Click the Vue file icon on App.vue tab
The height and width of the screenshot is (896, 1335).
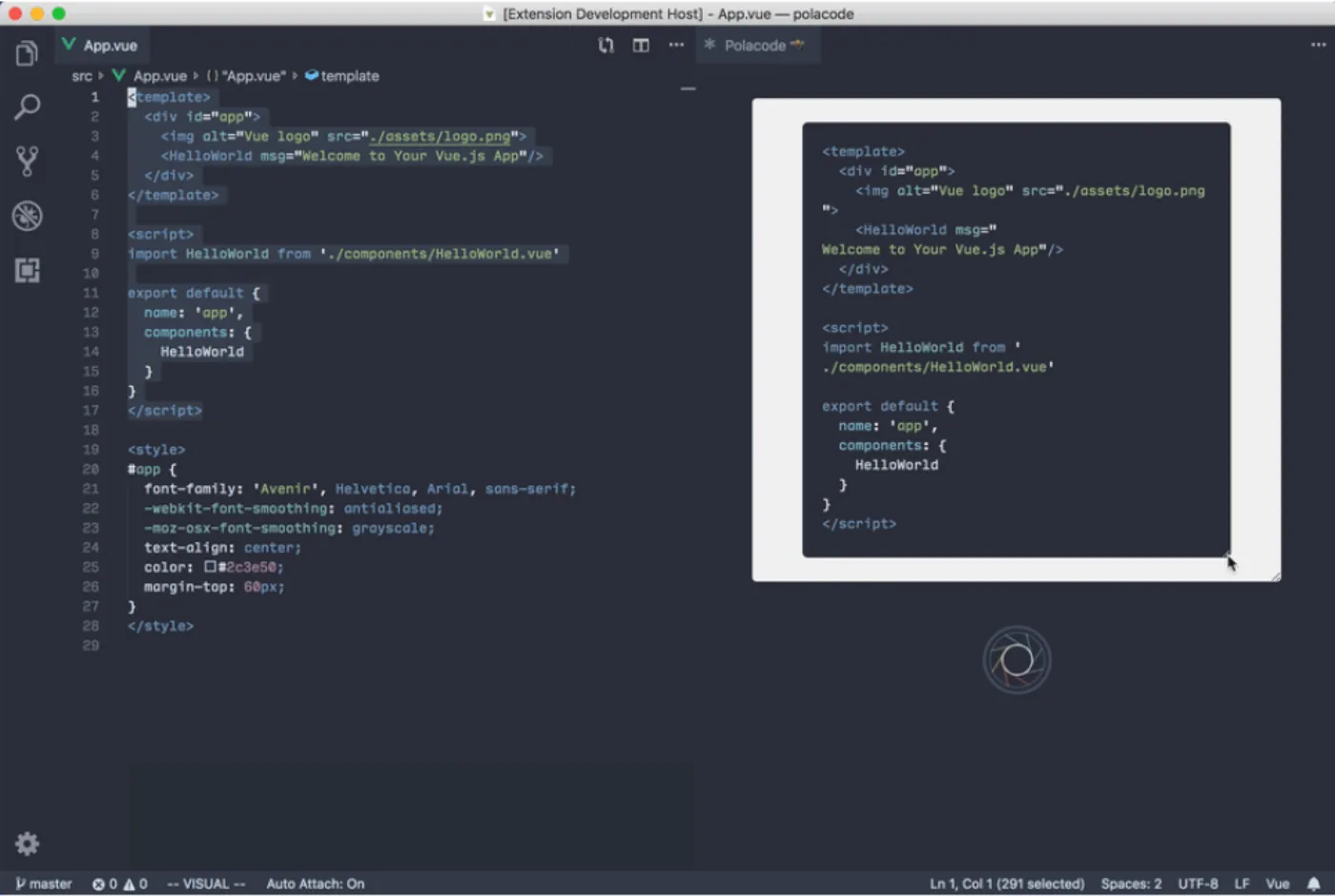pos(69,45)
